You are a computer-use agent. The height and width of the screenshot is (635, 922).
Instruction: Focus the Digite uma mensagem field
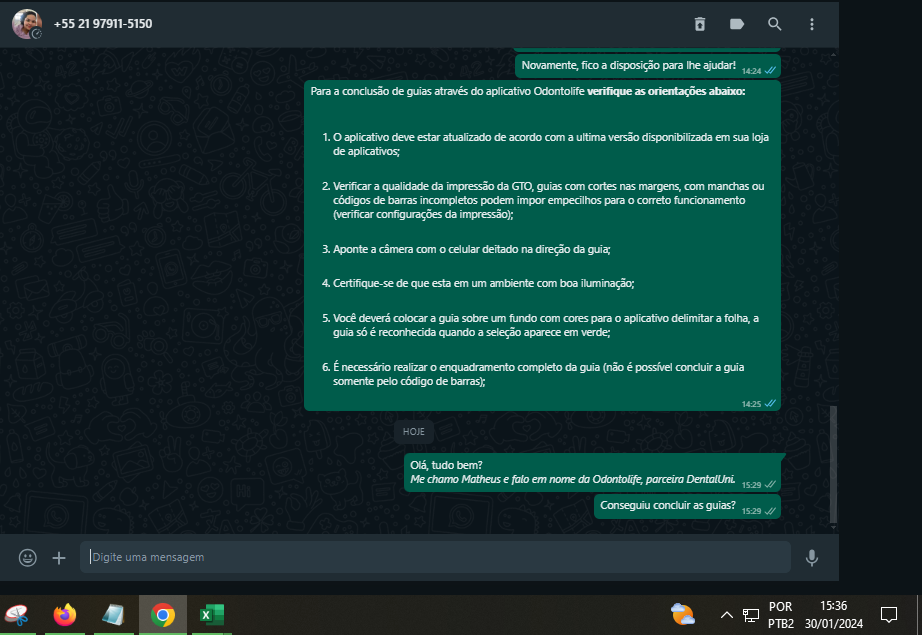coord(435,557)
